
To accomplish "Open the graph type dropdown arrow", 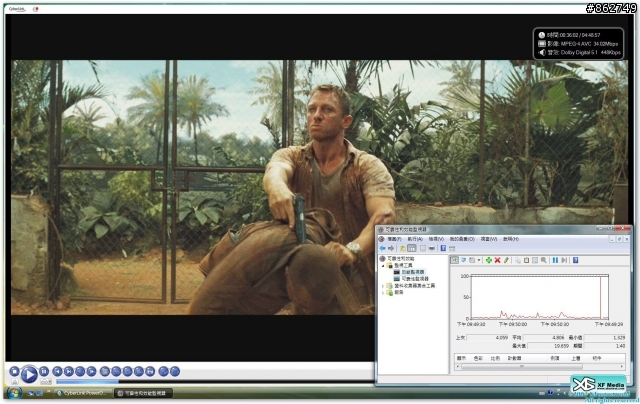I will [479, 260].
